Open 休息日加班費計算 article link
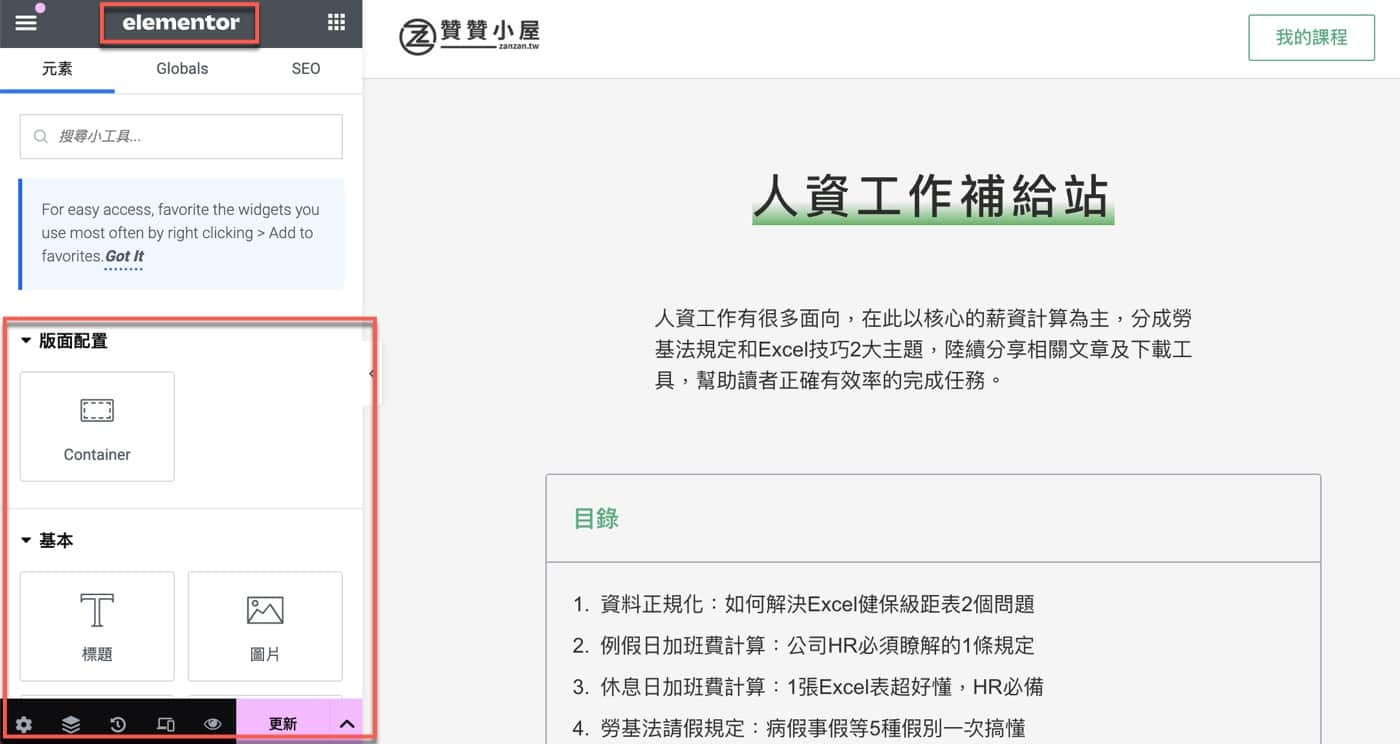This screenshot has height=744, width=1400. (822, 687)
